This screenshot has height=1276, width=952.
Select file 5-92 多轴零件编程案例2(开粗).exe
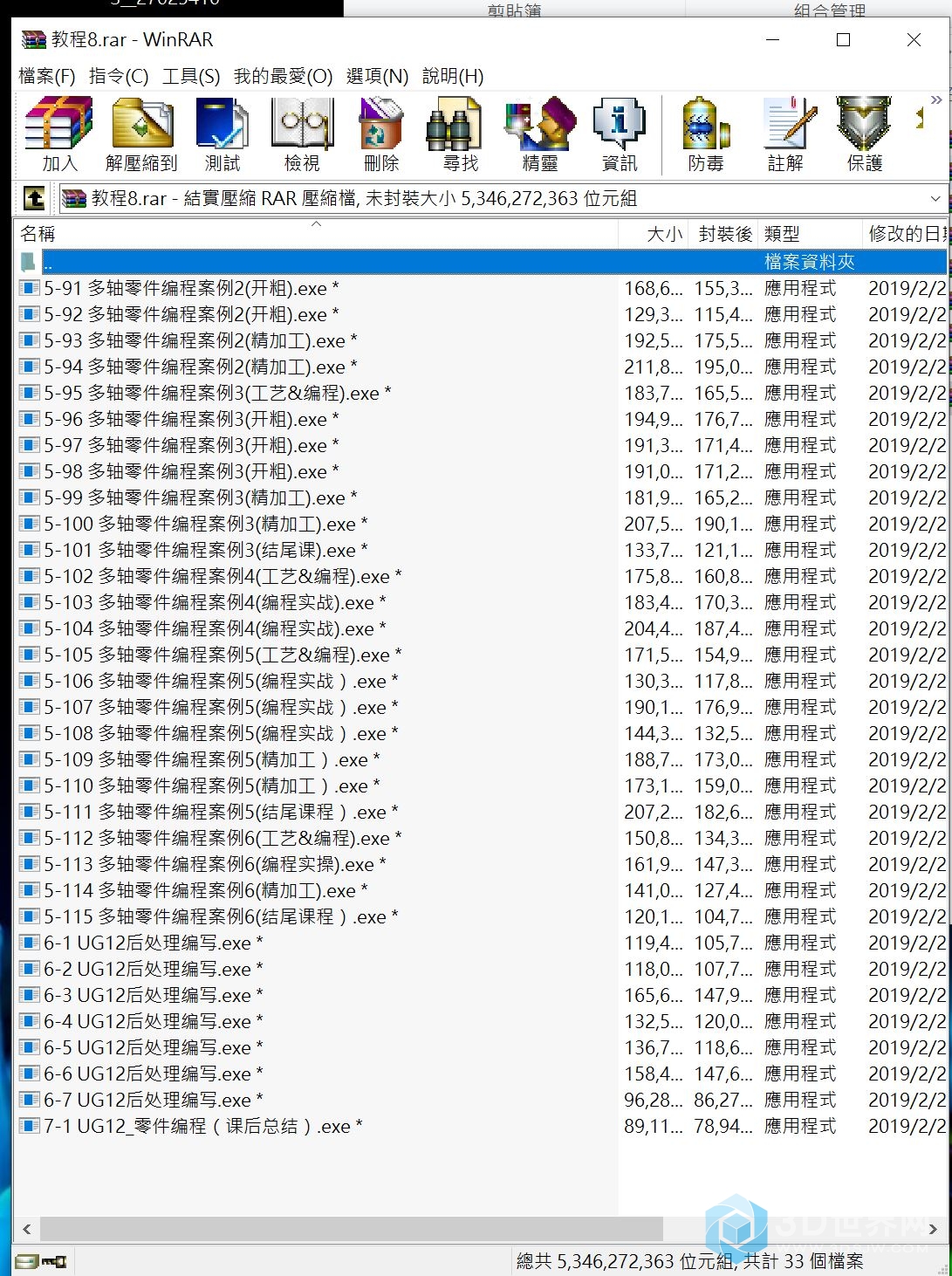pos(482,314)
